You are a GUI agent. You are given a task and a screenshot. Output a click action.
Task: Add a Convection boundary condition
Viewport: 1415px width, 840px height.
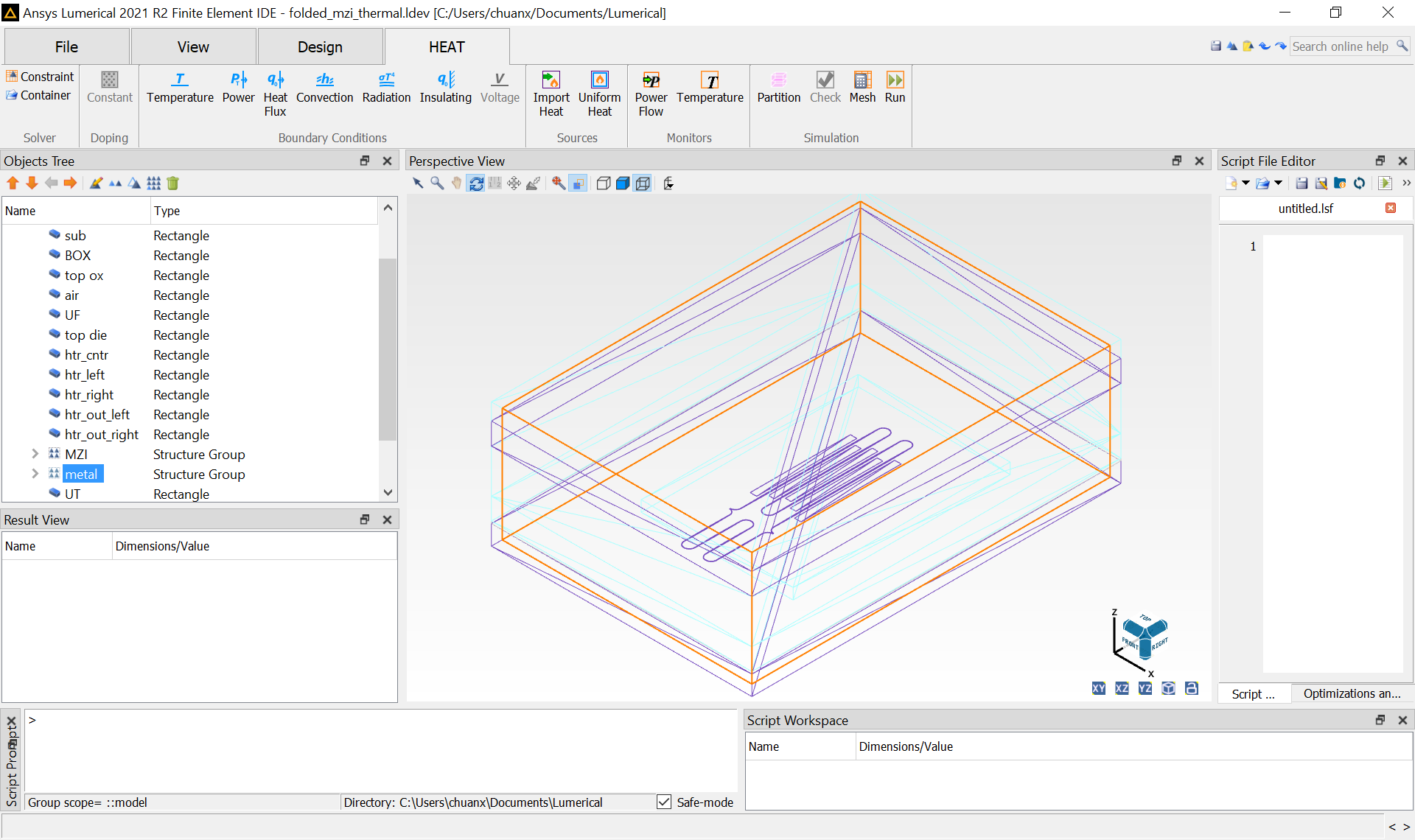tap(324, 88)
